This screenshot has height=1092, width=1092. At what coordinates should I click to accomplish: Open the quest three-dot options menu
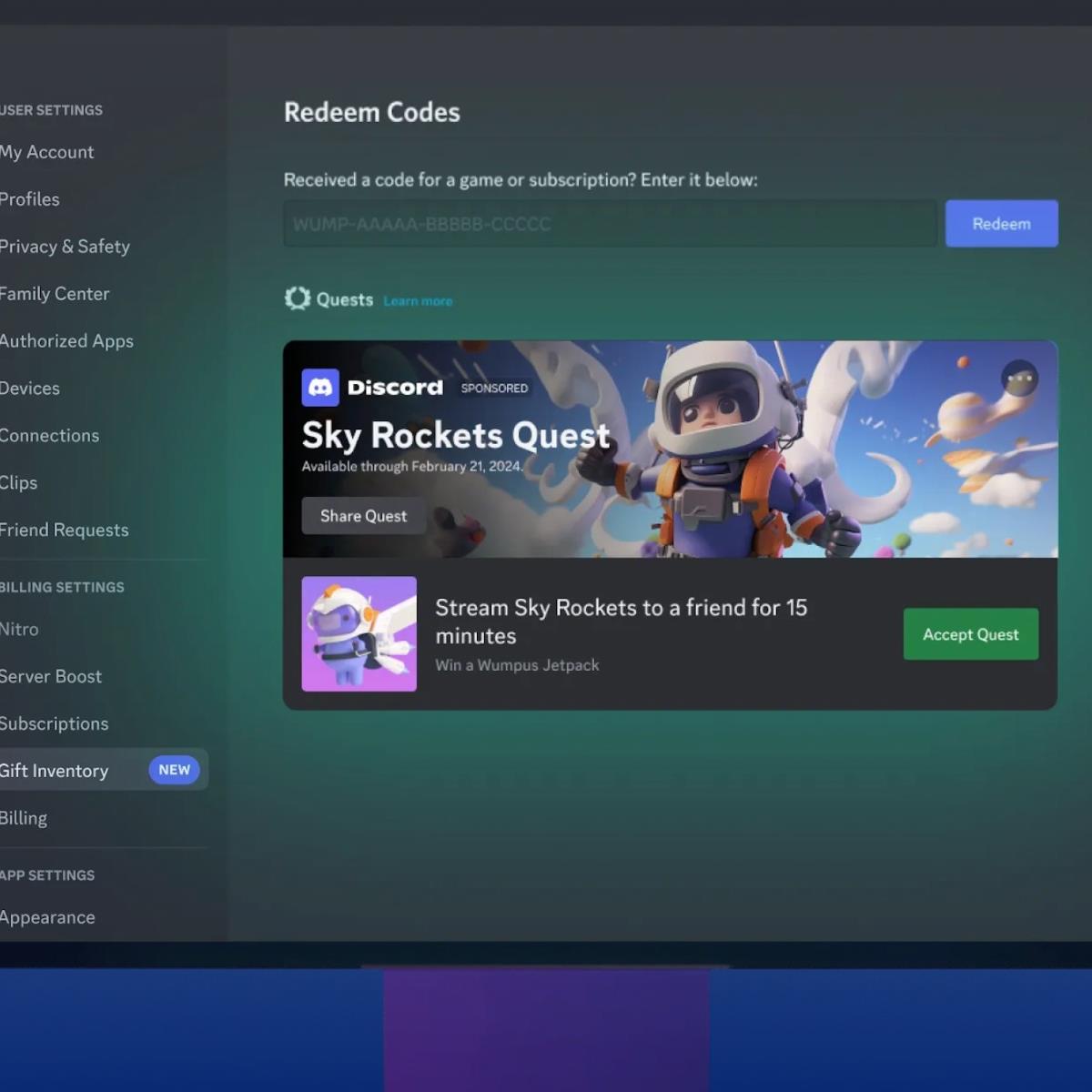(x=1019, y=378)
